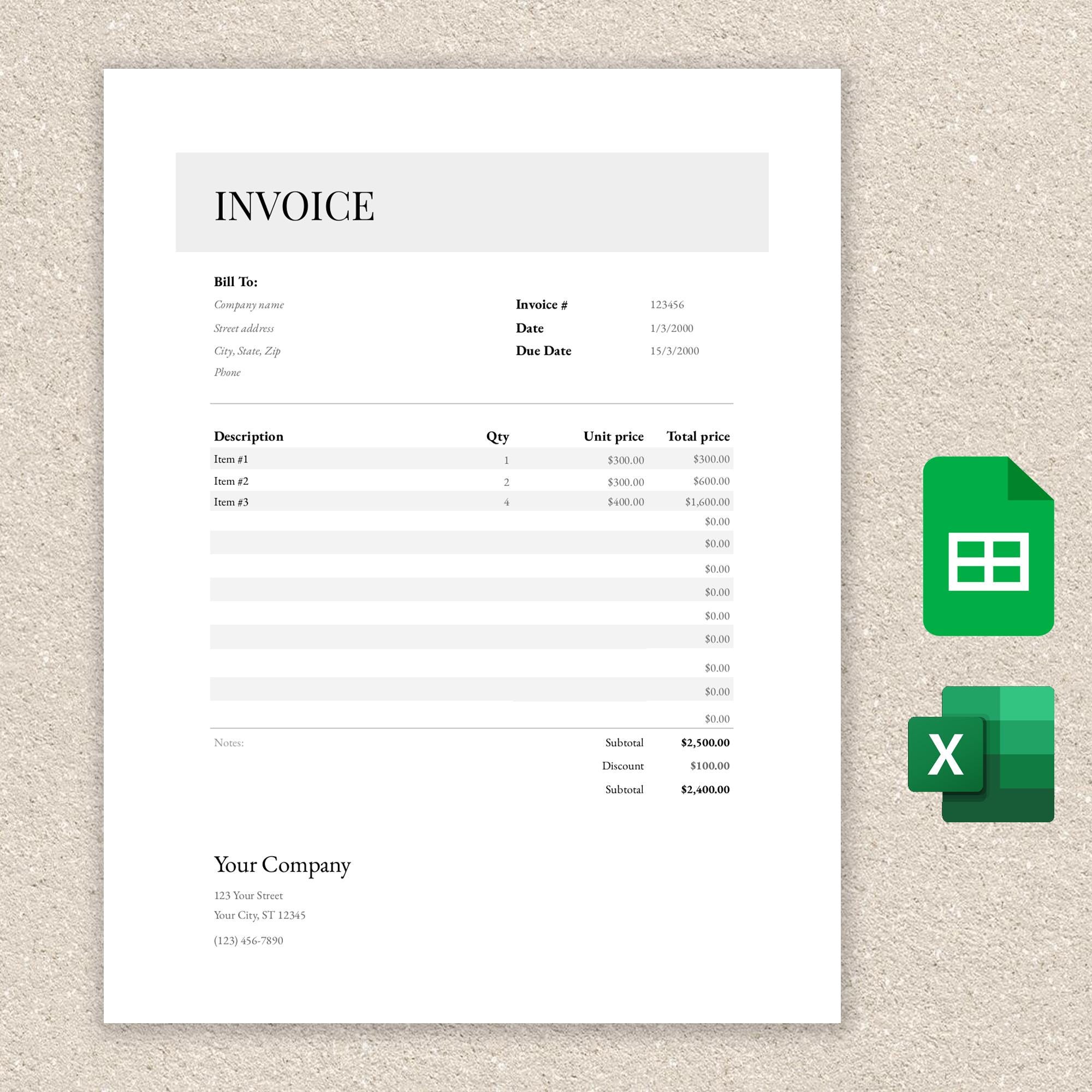
Task: Select the 'Item #1' description cell
Action: coord(230,459)
